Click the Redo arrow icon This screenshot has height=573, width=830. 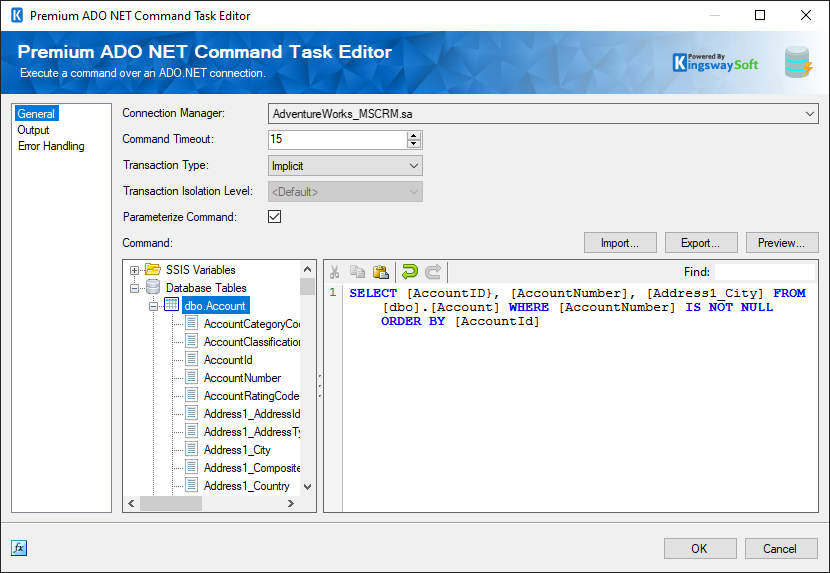(x=433, y=271)
